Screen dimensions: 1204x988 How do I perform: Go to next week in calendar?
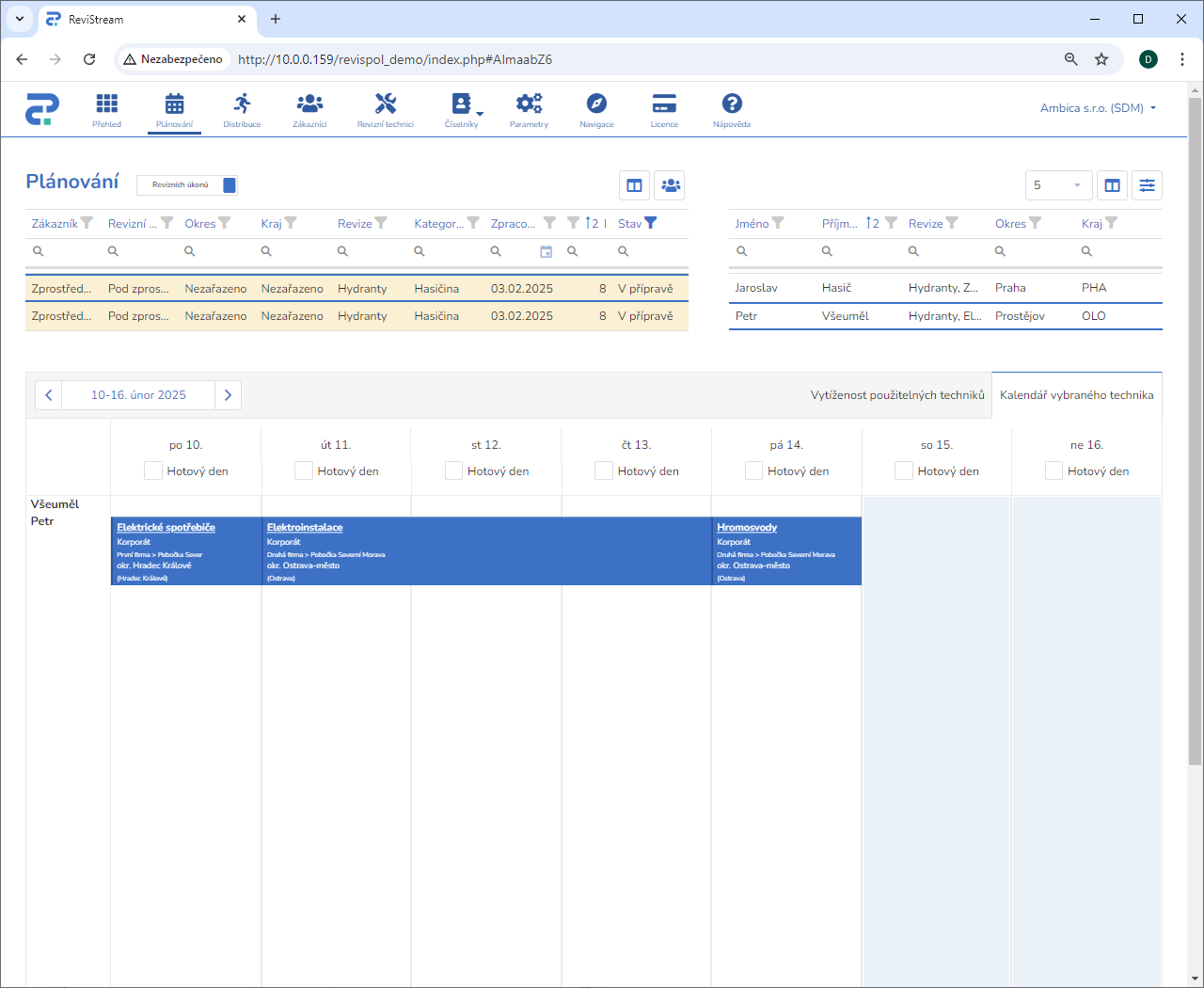(228, 395)
